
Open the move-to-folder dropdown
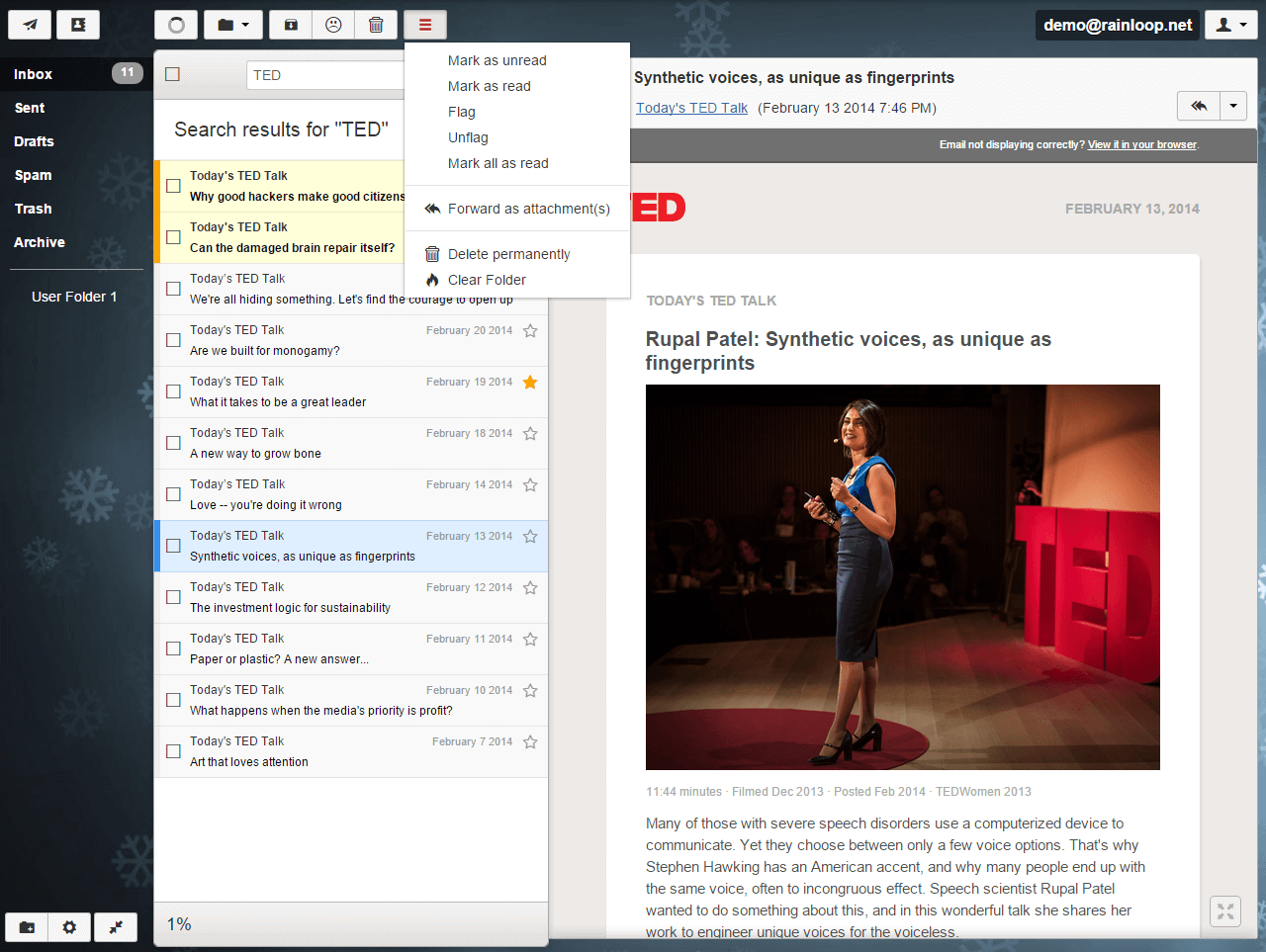tap(233, 25)
